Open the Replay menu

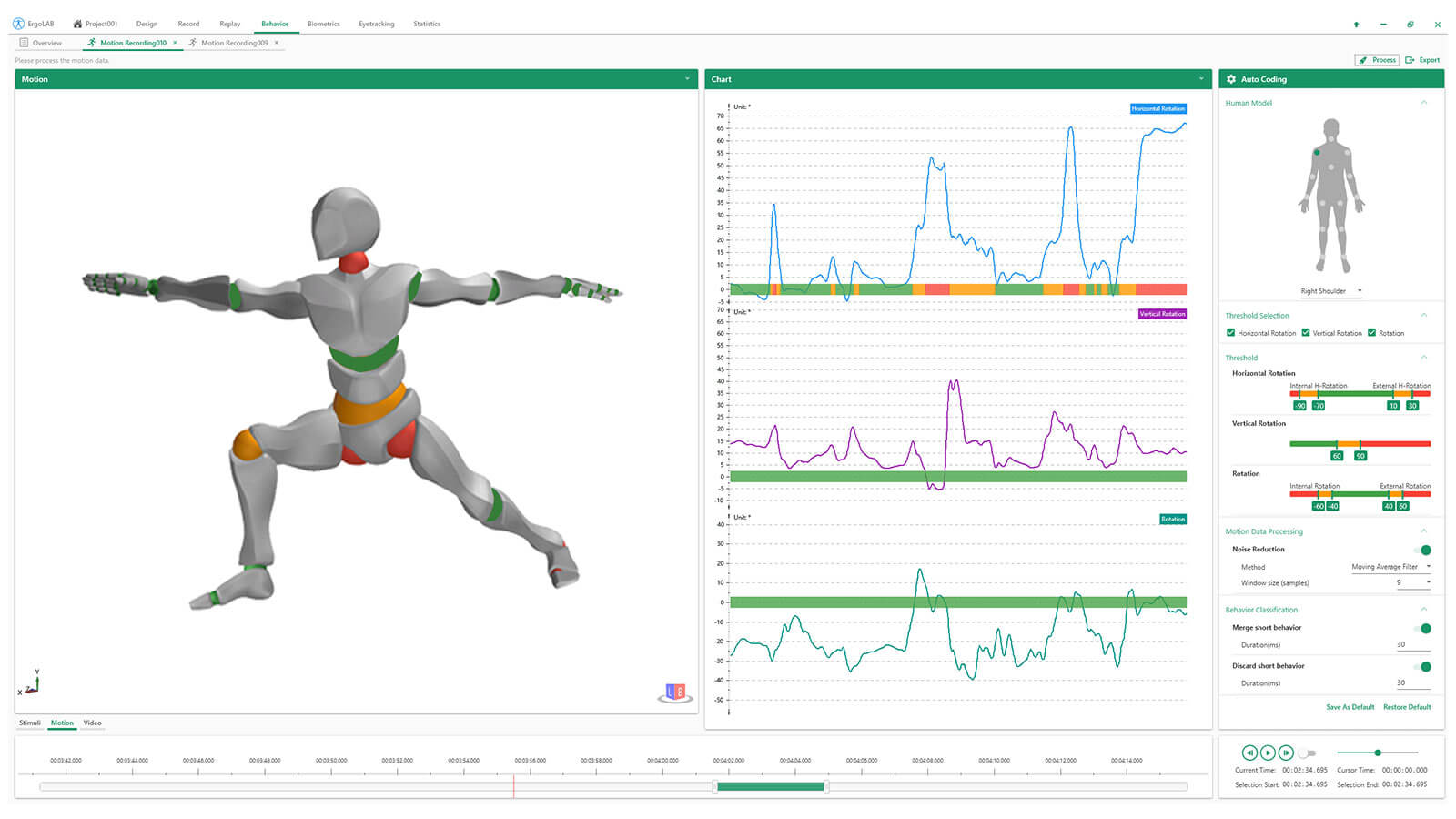[x=230, y=24]
